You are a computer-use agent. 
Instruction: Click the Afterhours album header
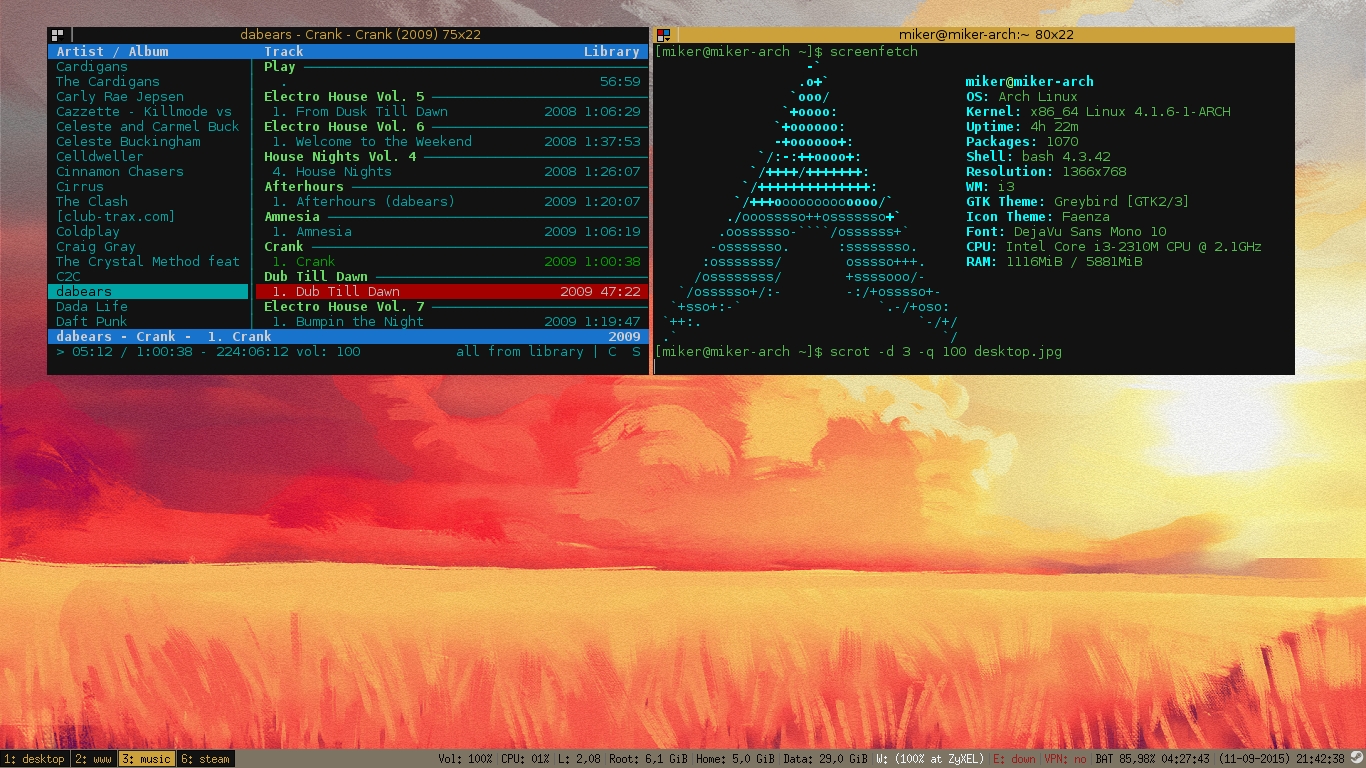click(x=303, y=186)
